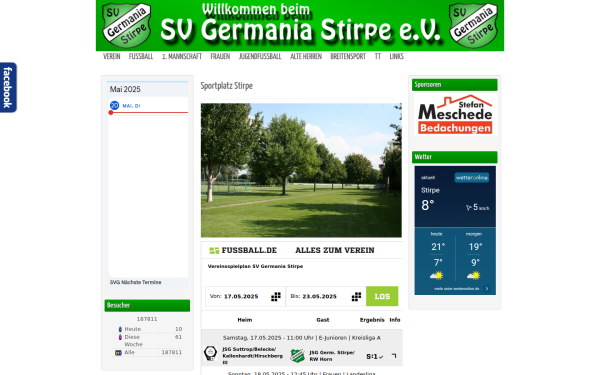Viewport: 600px width, 375px height.
Task: Click the 'Von' date field 17.05.2025
Action: (241, 297)
